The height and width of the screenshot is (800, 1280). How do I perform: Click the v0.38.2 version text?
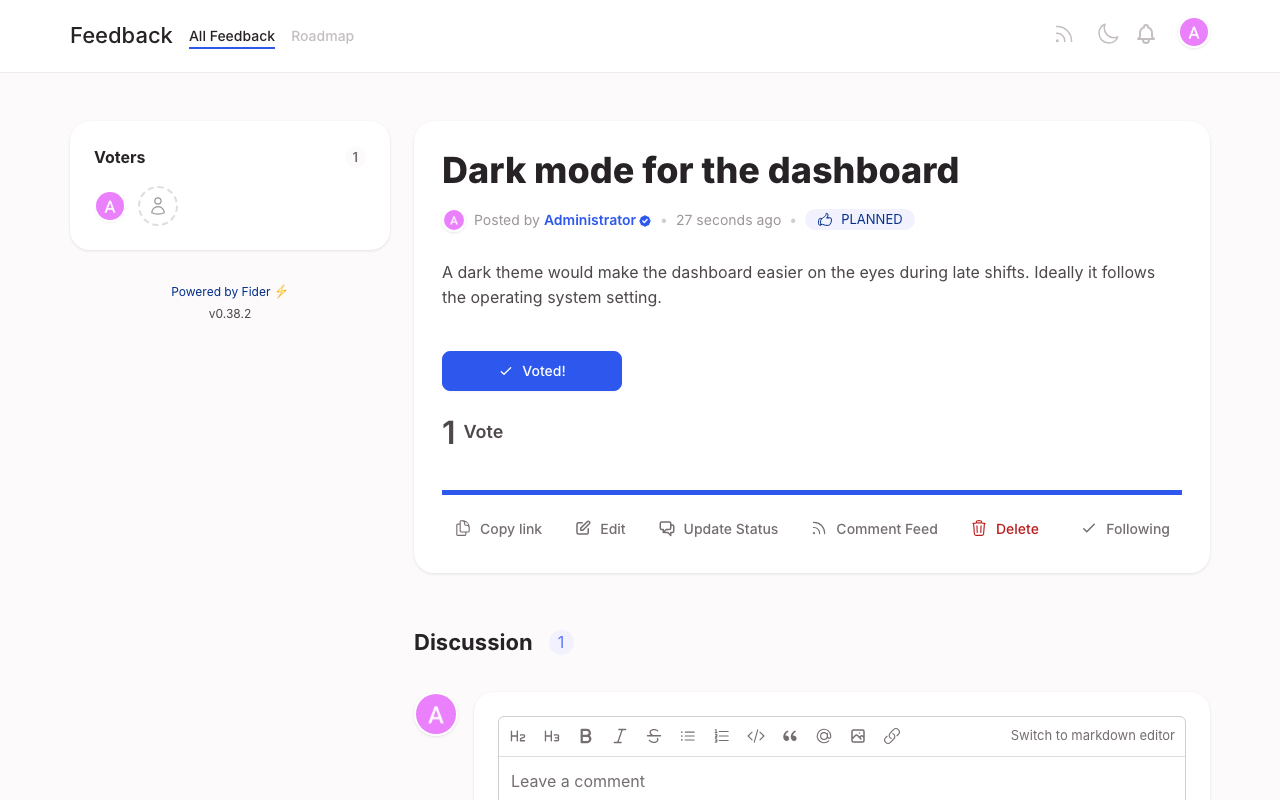pyautogui.click(x=230, y=314)
